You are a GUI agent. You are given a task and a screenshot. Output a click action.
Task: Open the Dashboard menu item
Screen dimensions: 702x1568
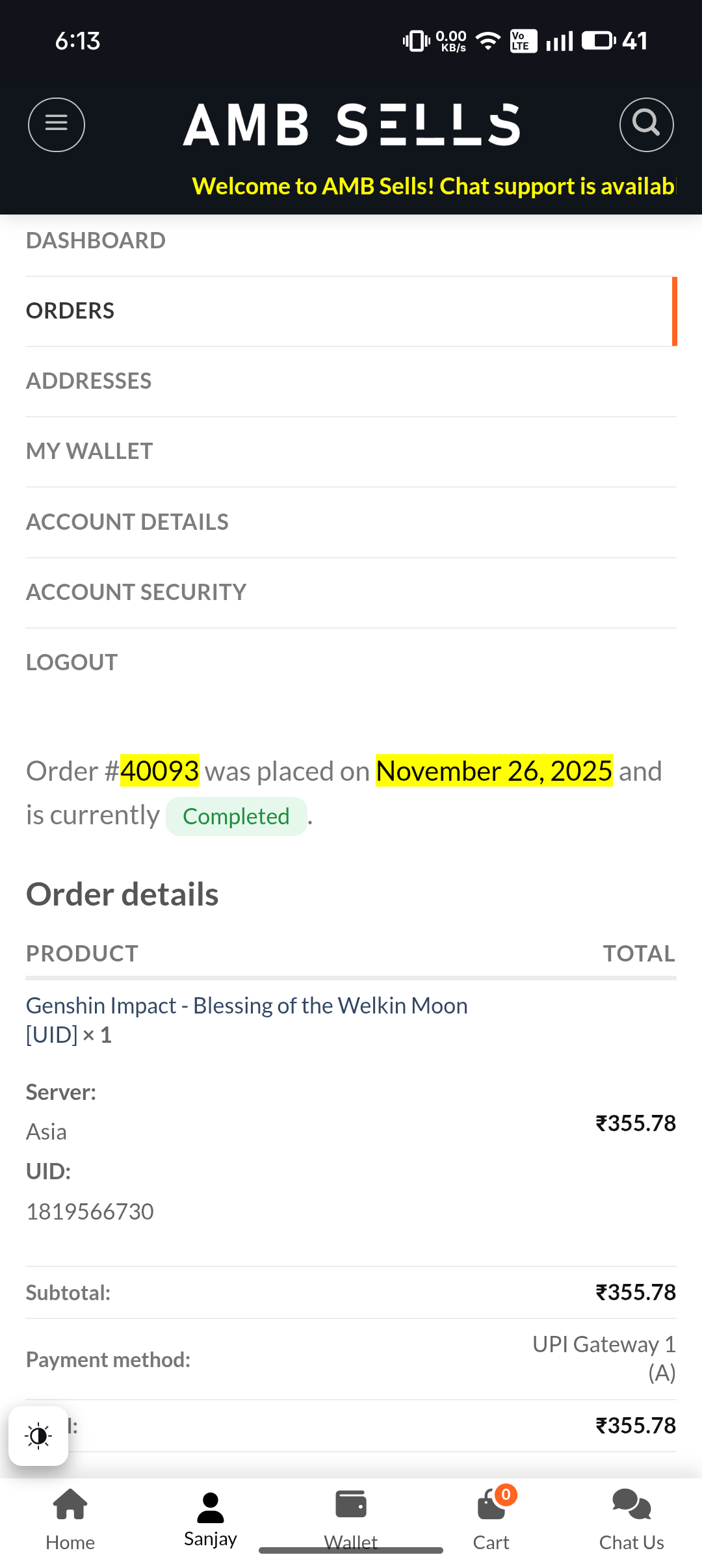96,241
